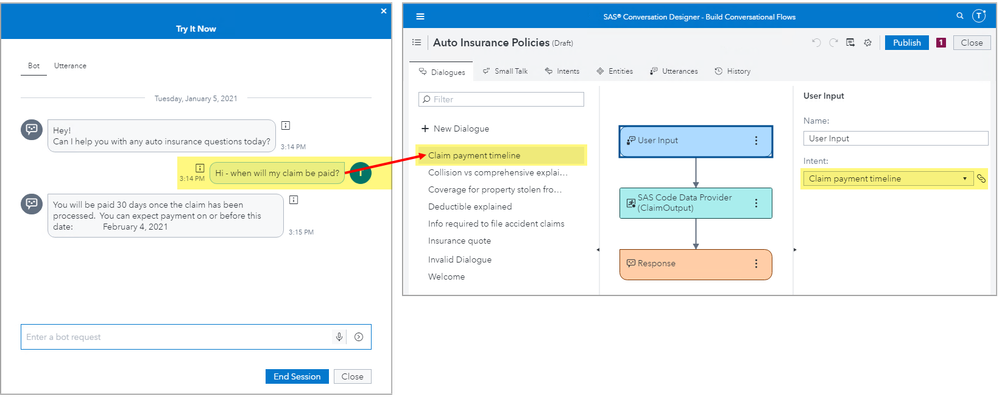Select the Bot tab in Try It Now
This screenshot has height=399, width=999.
tap(33, 66)
